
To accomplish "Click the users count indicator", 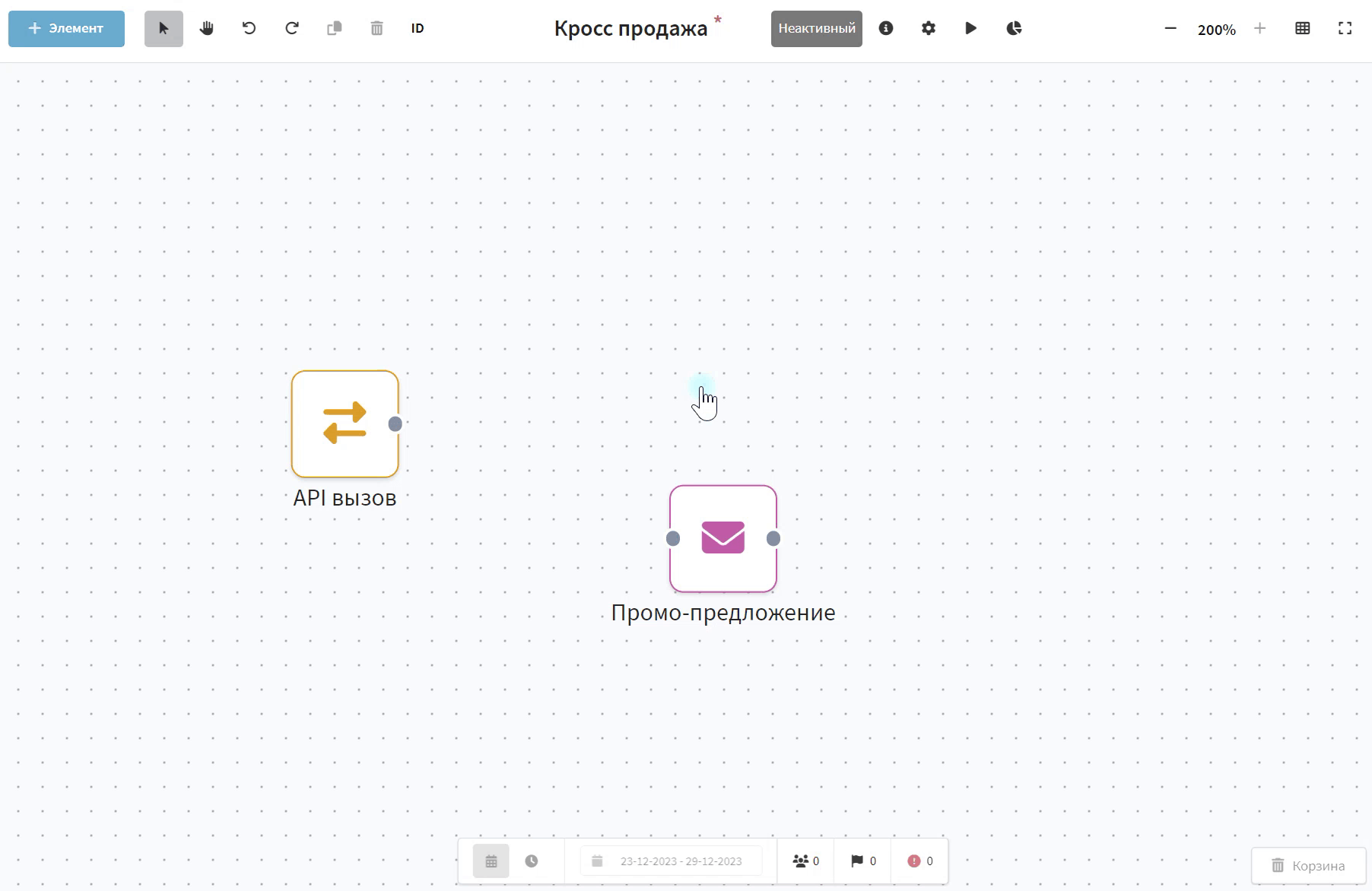I will [x=806, y=861].
